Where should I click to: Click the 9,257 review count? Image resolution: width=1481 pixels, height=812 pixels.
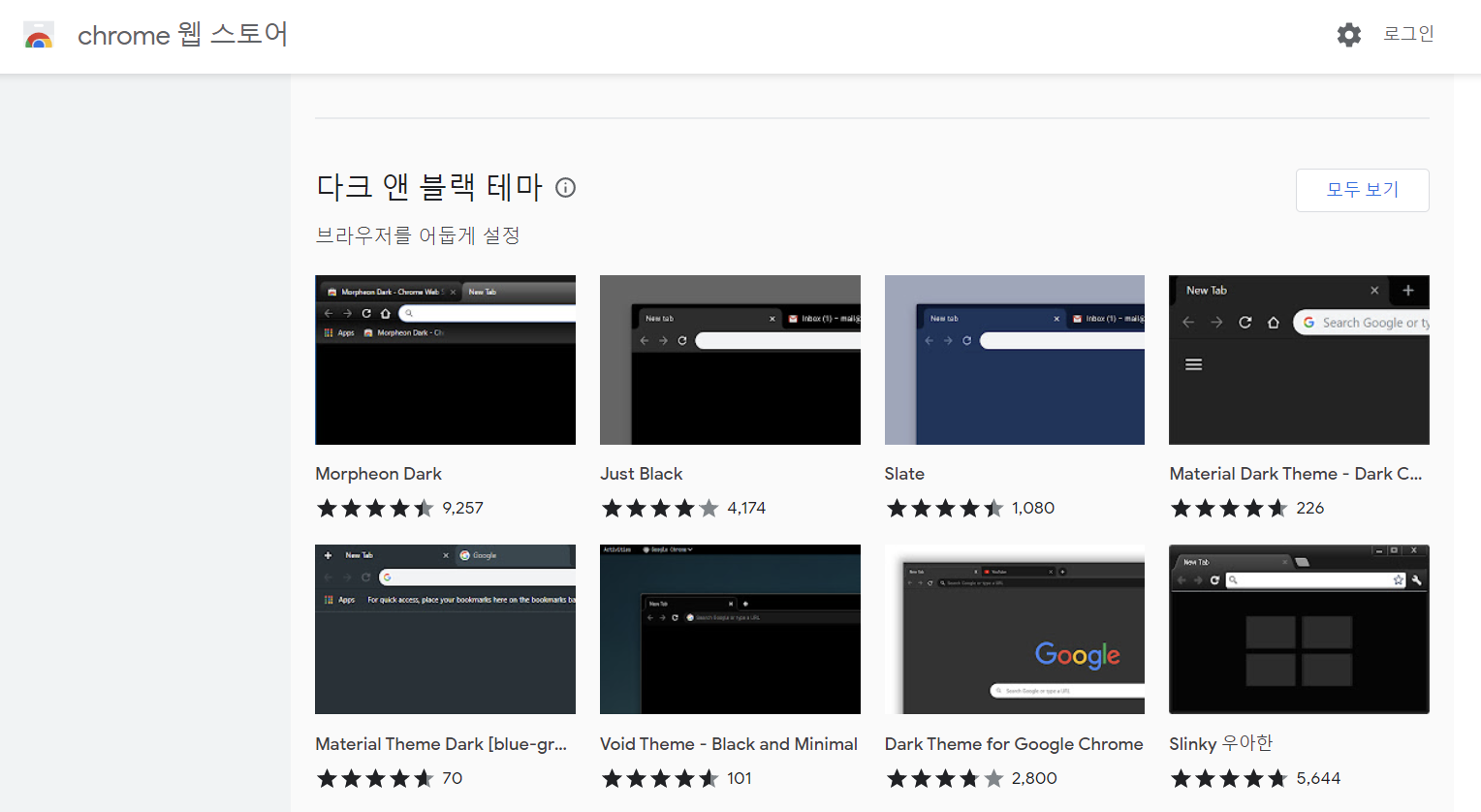point(462,508)
